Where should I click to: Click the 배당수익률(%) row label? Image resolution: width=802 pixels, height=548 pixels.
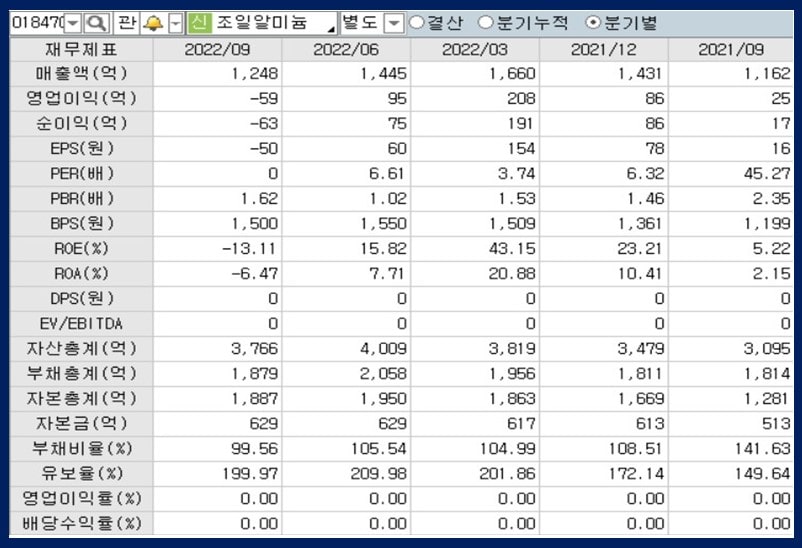pos(81,523)
